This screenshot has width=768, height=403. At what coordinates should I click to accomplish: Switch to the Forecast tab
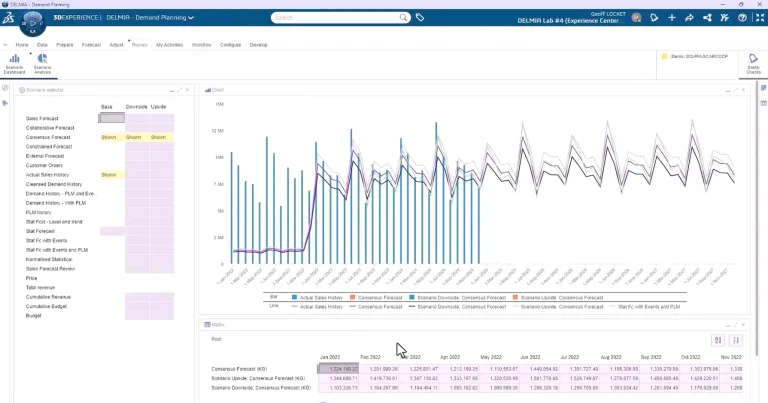[91, 45]
